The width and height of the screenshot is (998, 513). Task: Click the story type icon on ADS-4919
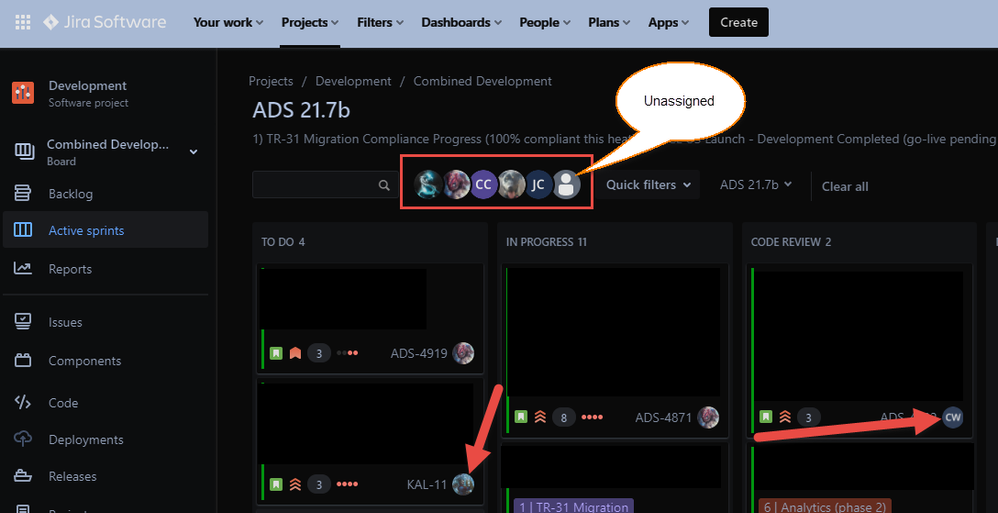click(x=276, y=353)
